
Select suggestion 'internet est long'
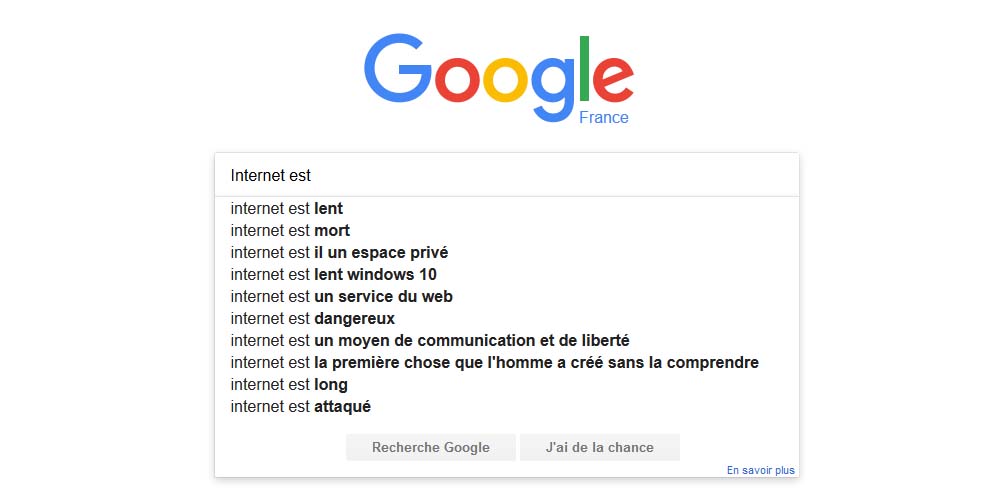coord(506,385)
